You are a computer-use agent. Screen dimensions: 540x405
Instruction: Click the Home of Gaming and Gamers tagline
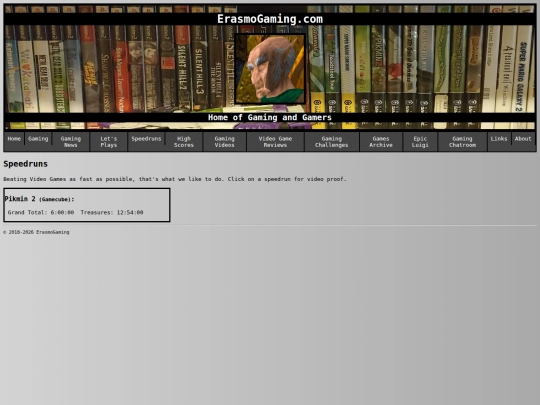(x=270, y=117)
